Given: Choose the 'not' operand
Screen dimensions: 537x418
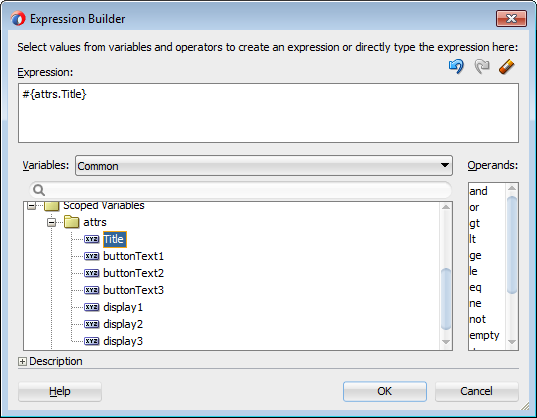Looking at the screenshot, I should 477,319.
